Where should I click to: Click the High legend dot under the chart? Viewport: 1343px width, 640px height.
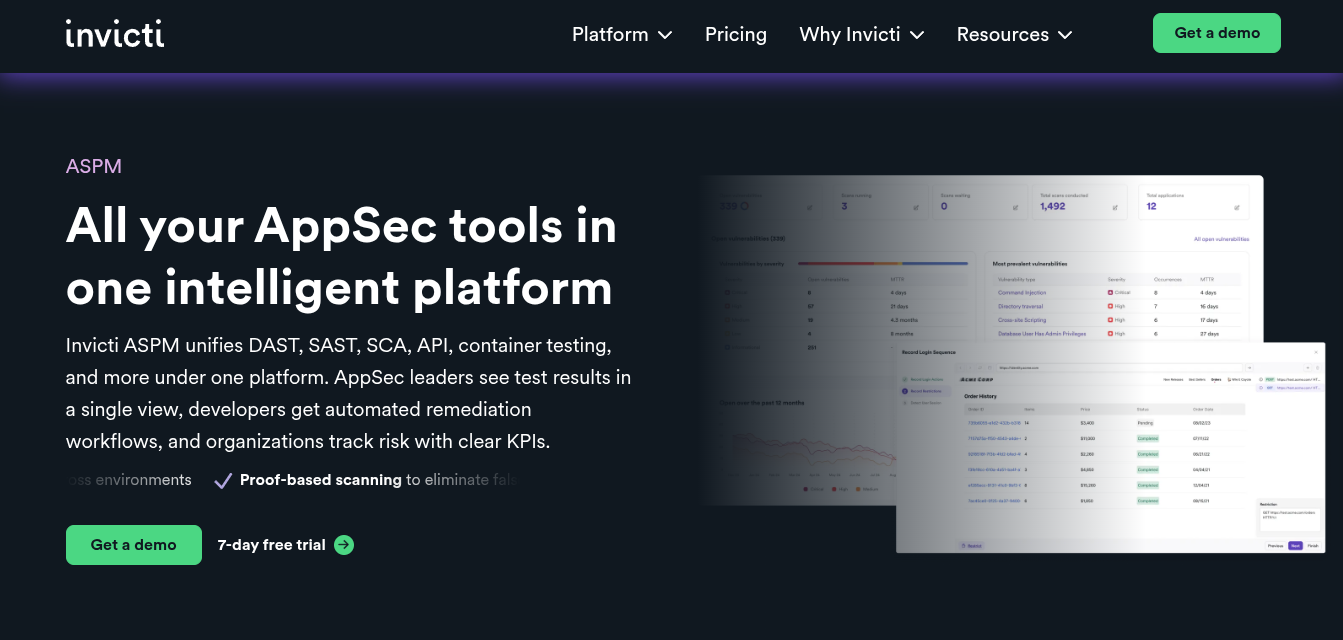coord(834,489)
